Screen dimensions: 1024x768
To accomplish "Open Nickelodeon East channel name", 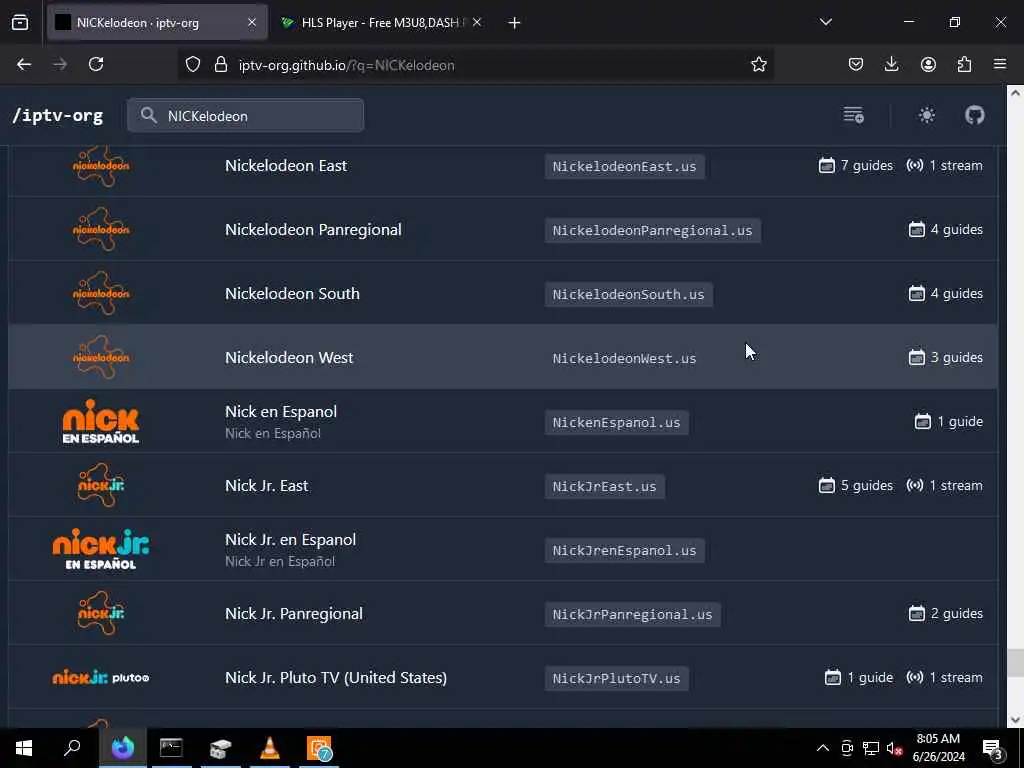I will [286, 166].
